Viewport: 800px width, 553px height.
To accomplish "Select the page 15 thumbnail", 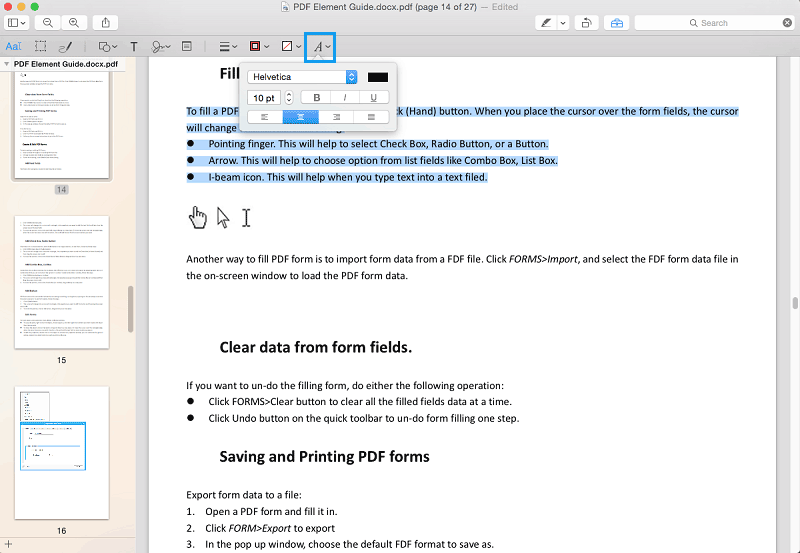I will click(62, 282).
